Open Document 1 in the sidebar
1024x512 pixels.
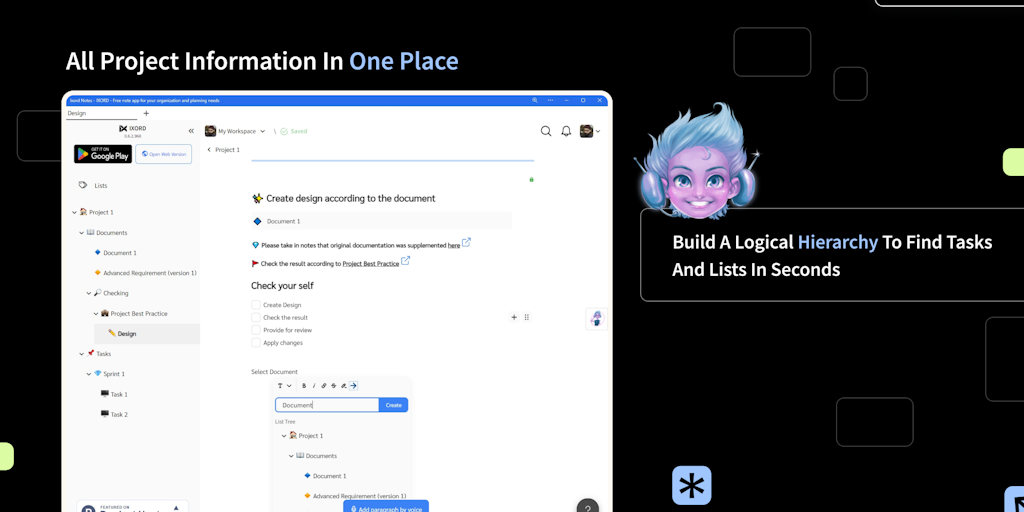pos(116,253)
